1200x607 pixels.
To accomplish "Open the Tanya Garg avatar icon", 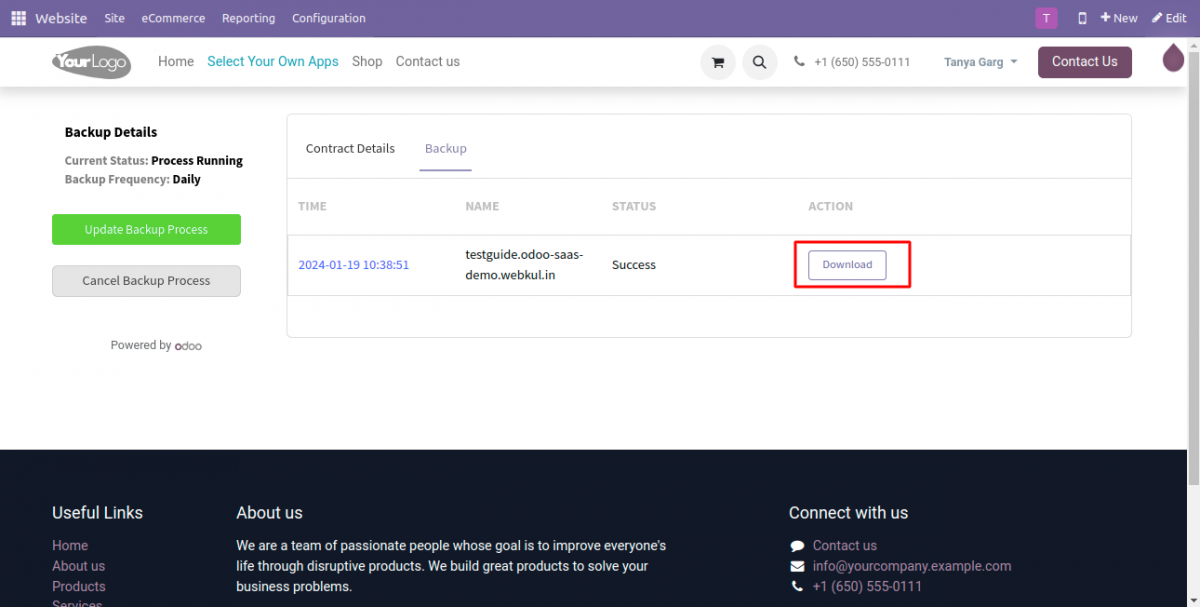I will 1046,17.
